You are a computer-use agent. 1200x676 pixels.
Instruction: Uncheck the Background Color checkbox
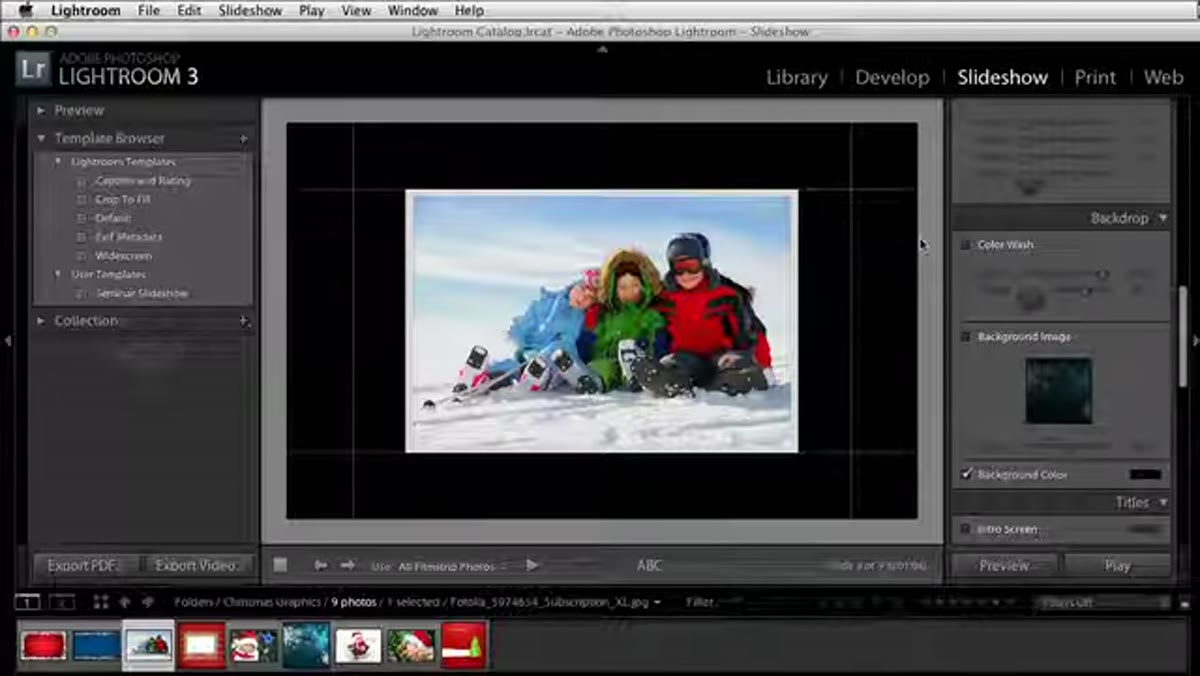966,474
